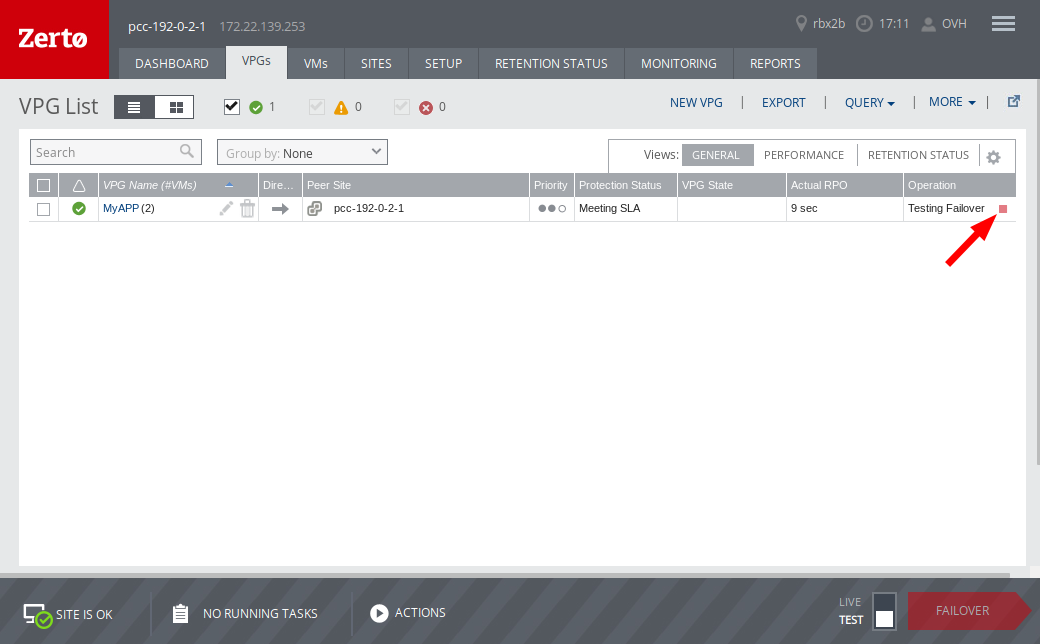Select the PERFORMANCE view
This screenshot has height=644, width=1040.
[x=803, y=155]
